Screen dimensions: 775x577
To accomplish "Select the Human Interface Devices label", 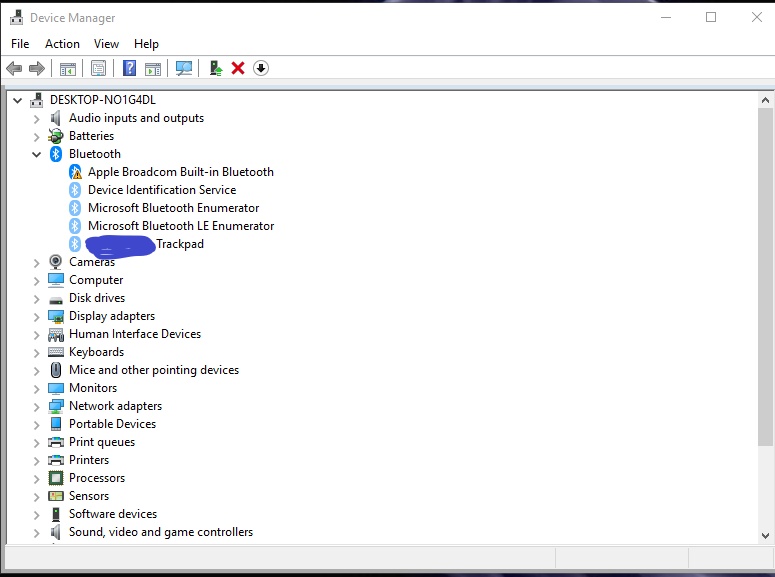I will pos(135,334).
